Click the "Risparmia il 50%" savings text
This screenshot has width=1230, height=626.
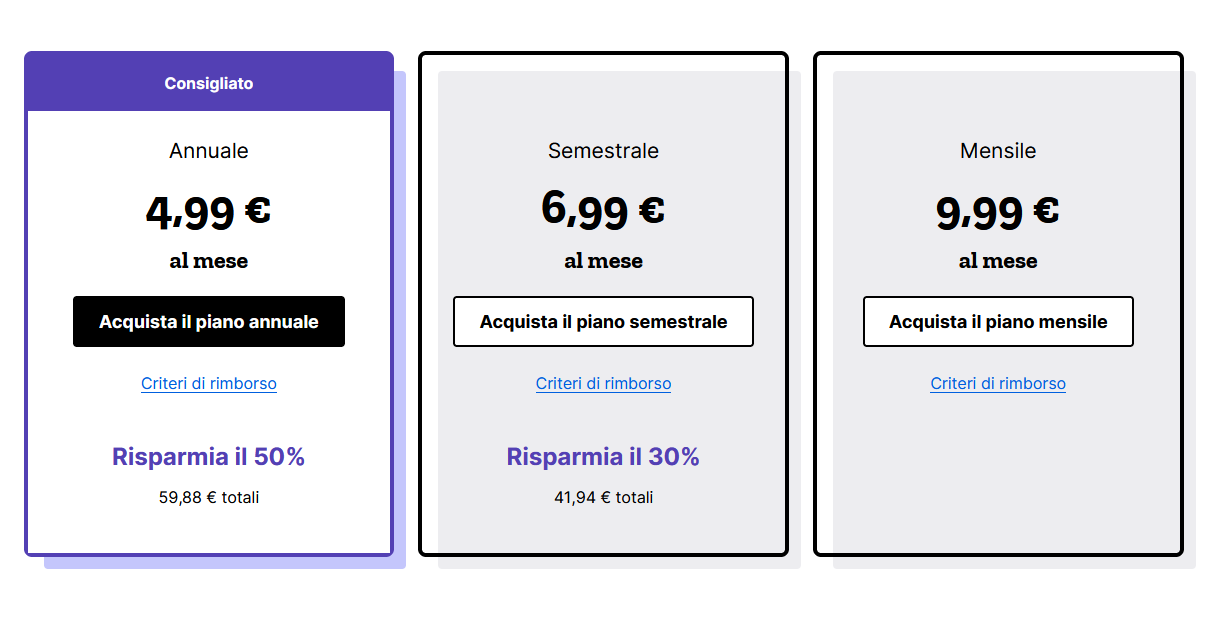point(208,457)
